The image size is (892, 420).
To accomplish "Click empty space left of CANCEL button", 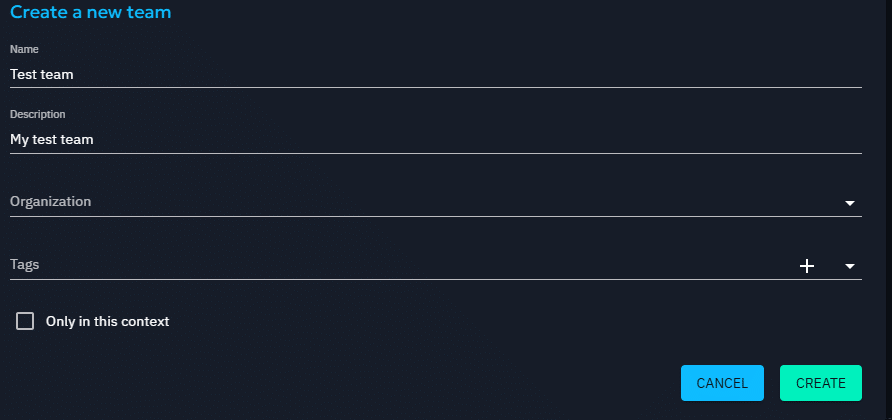I will (400, 383).
